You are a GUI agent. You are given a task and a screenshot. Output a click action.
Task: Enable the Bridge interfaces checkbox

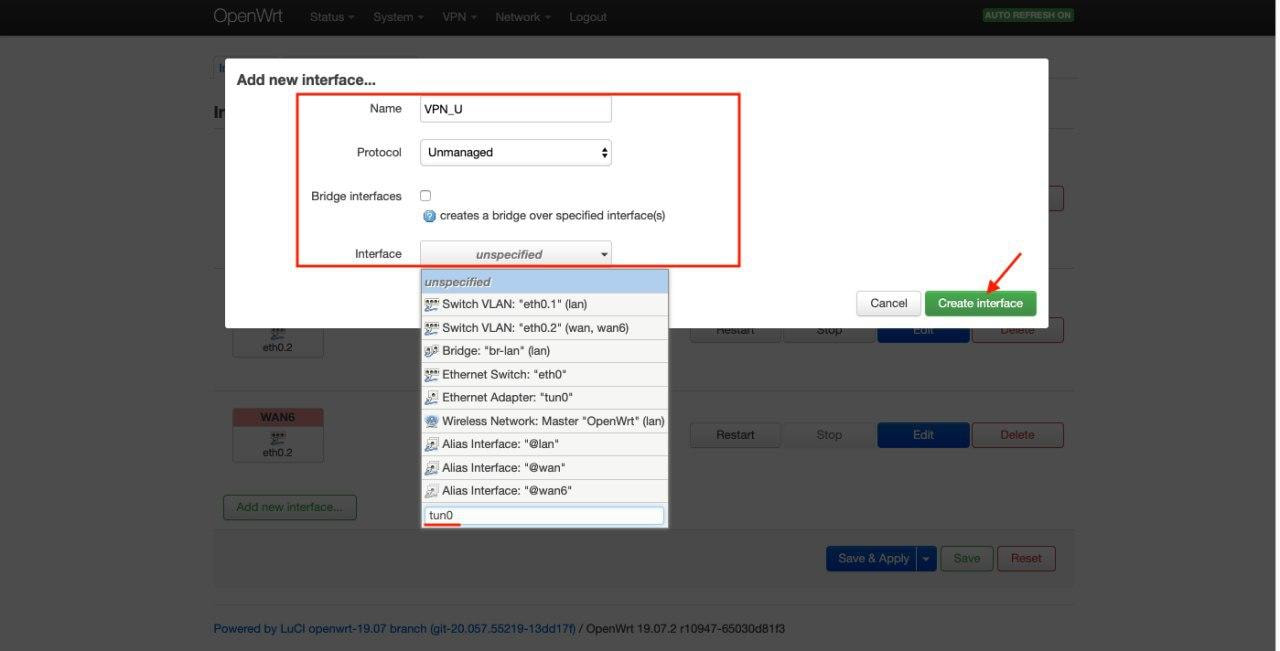pos(425,196)
